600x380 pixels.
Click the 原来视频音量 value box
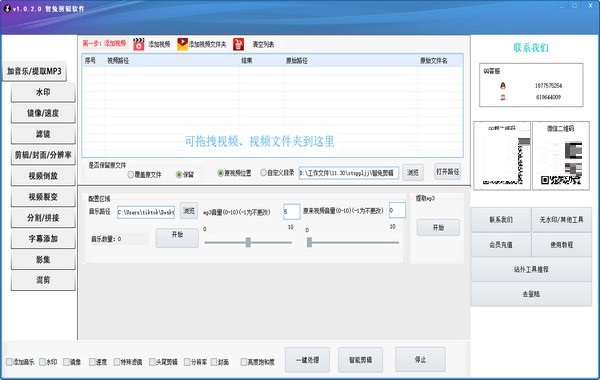(397, 210)
